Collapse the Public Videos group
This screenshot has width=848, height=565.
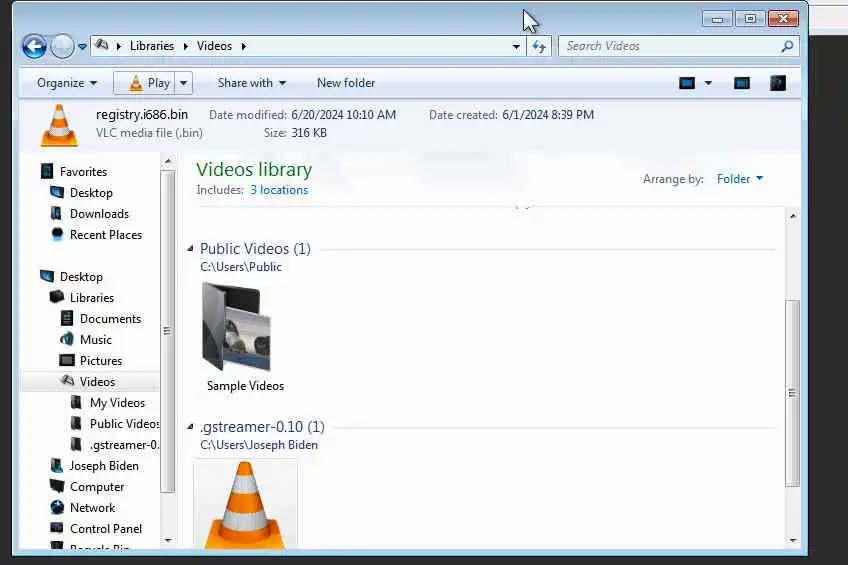click(x=190, y=249)
